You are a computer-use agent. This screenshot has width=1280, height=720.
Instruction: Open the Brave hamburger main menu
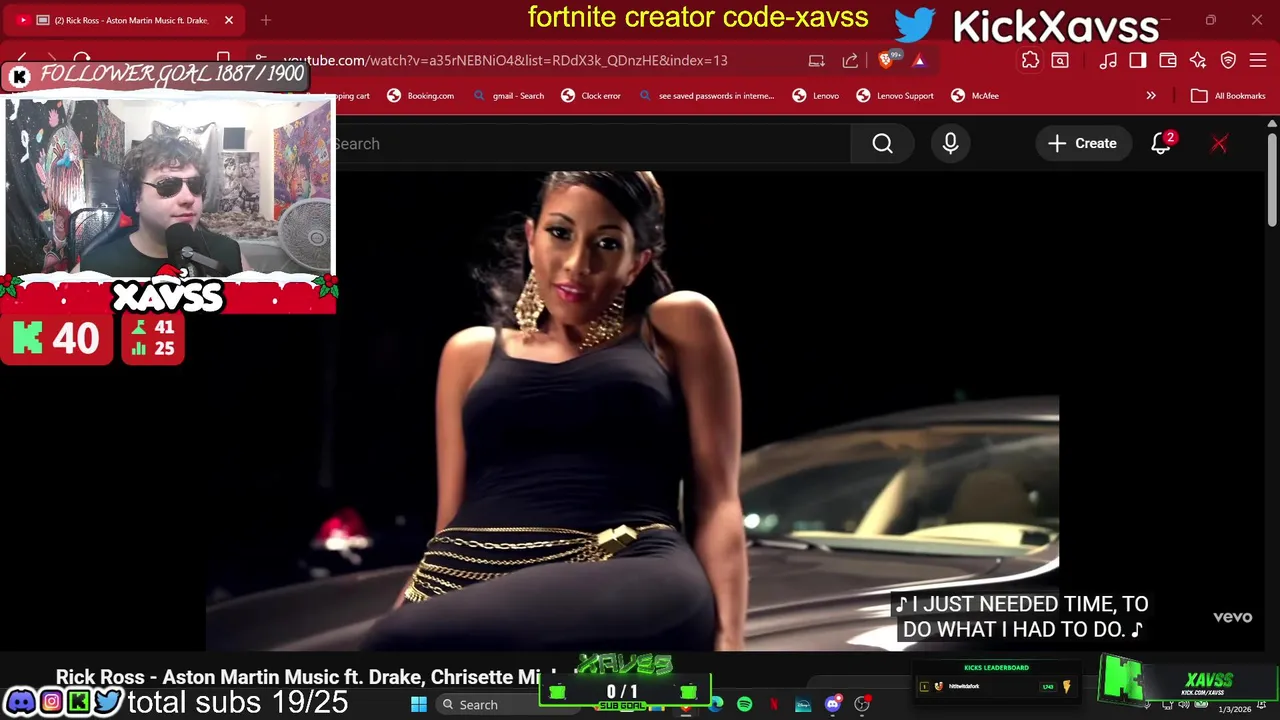[1258, 61]
